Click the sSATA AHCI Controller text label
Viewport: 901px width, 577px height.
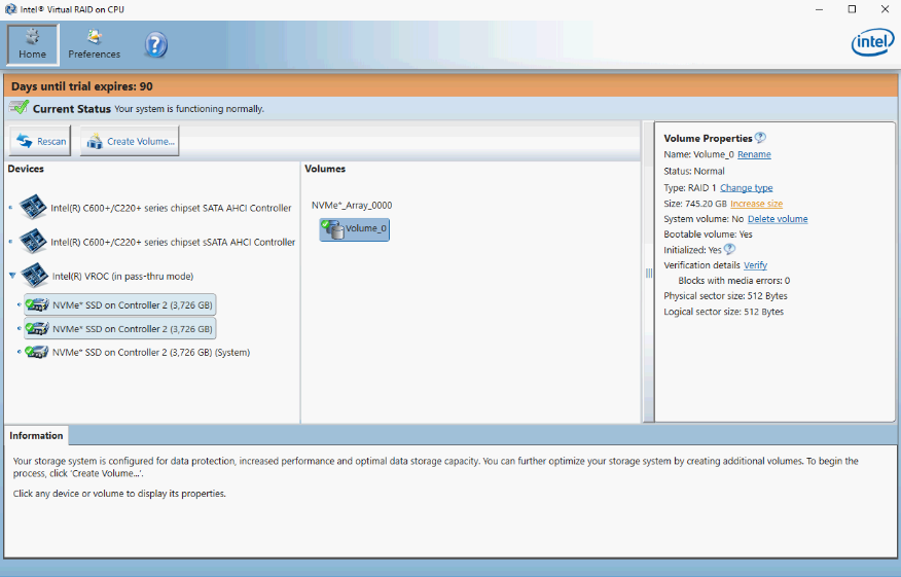point(173,243)
